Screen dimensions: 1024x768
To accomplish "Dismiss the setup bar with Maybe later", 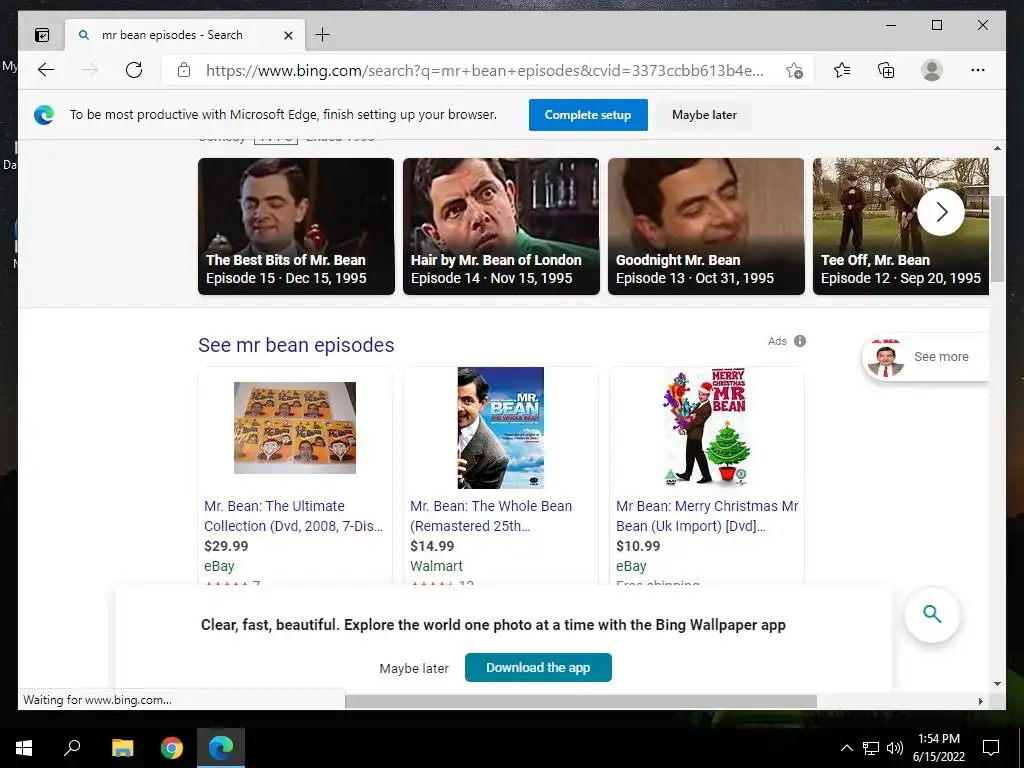I will (704, 115).
